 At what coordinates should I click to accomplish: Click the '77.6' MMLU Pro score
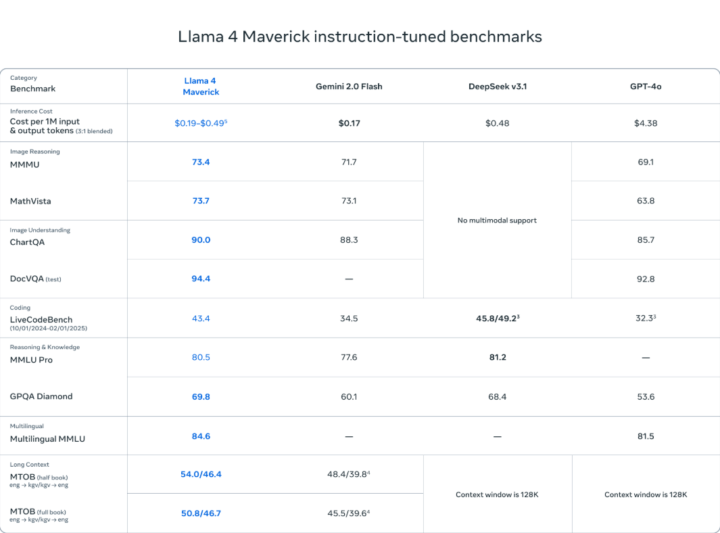click(x=349, y=357)
